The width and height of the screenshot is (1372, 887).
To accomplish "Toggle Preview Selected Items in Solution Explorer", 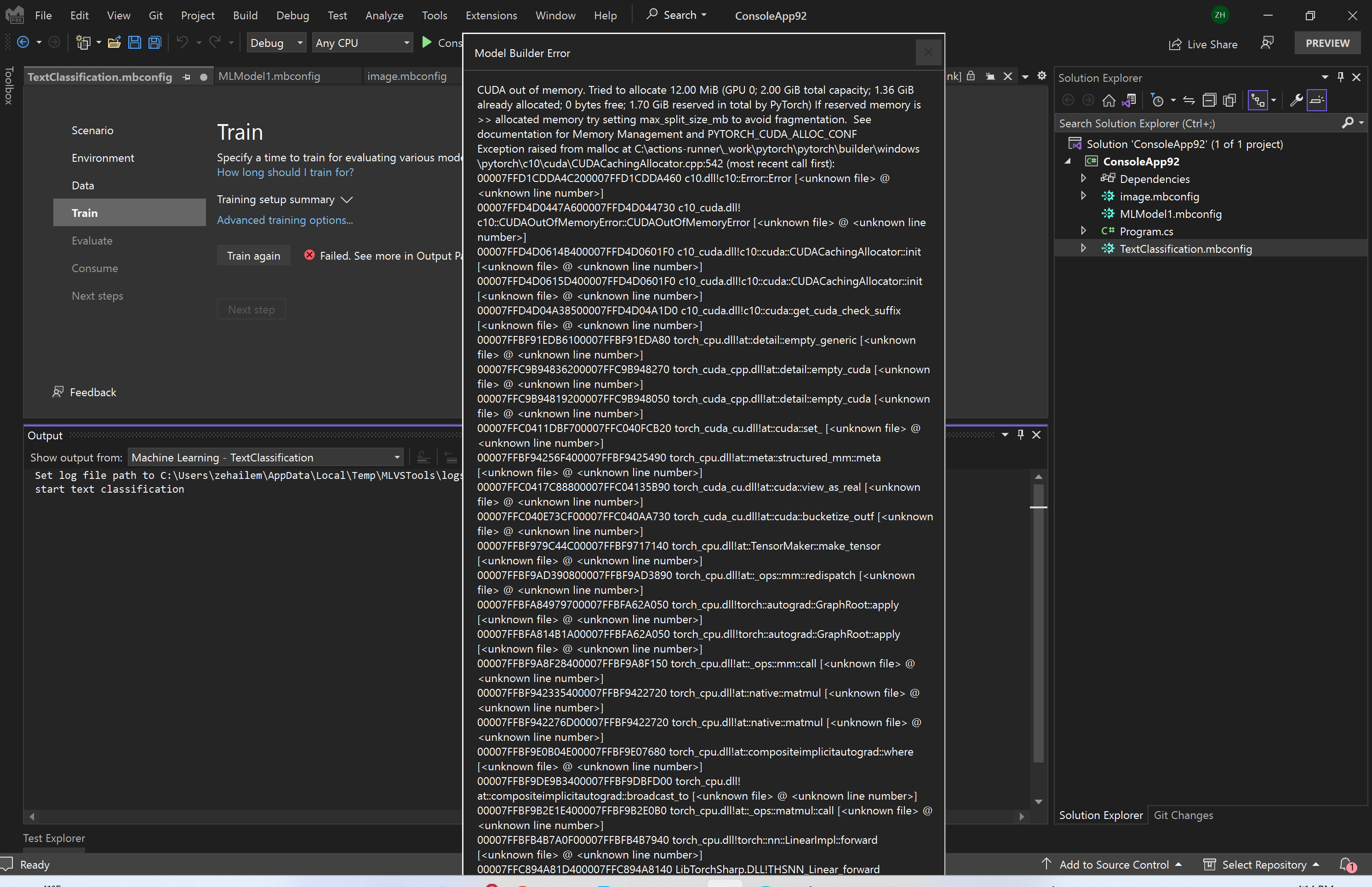I will click(1317, 100).
